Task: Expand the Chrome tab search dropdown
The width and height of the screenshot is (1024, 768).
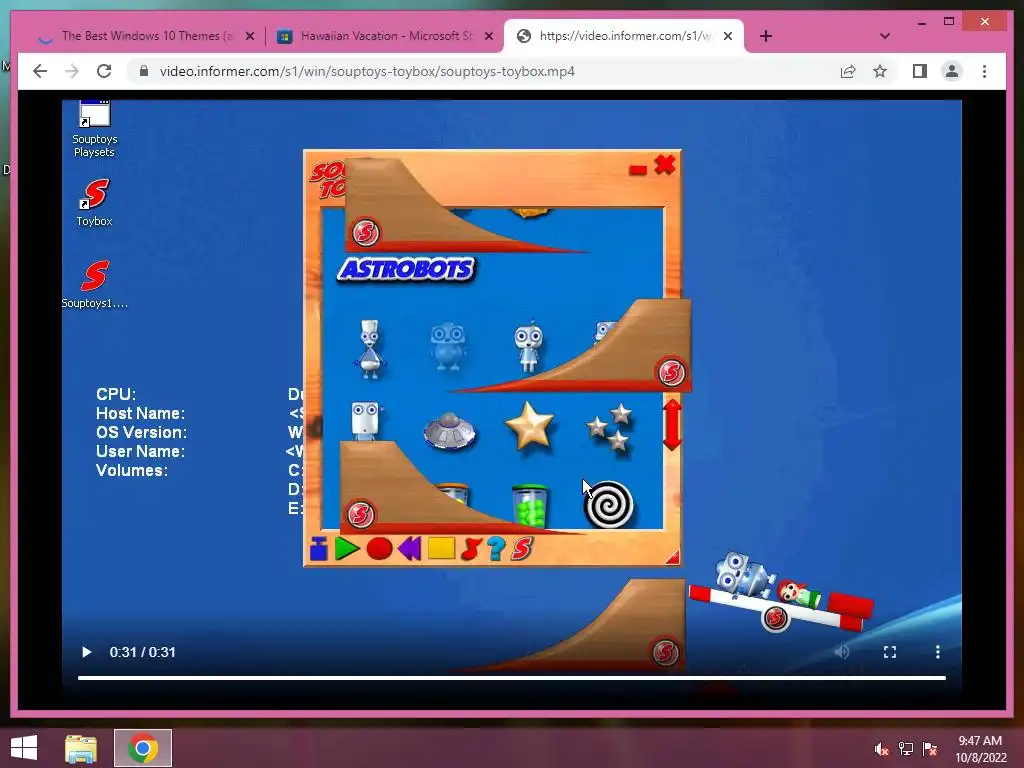Action: pyautogui.click(x=885, y=36)
